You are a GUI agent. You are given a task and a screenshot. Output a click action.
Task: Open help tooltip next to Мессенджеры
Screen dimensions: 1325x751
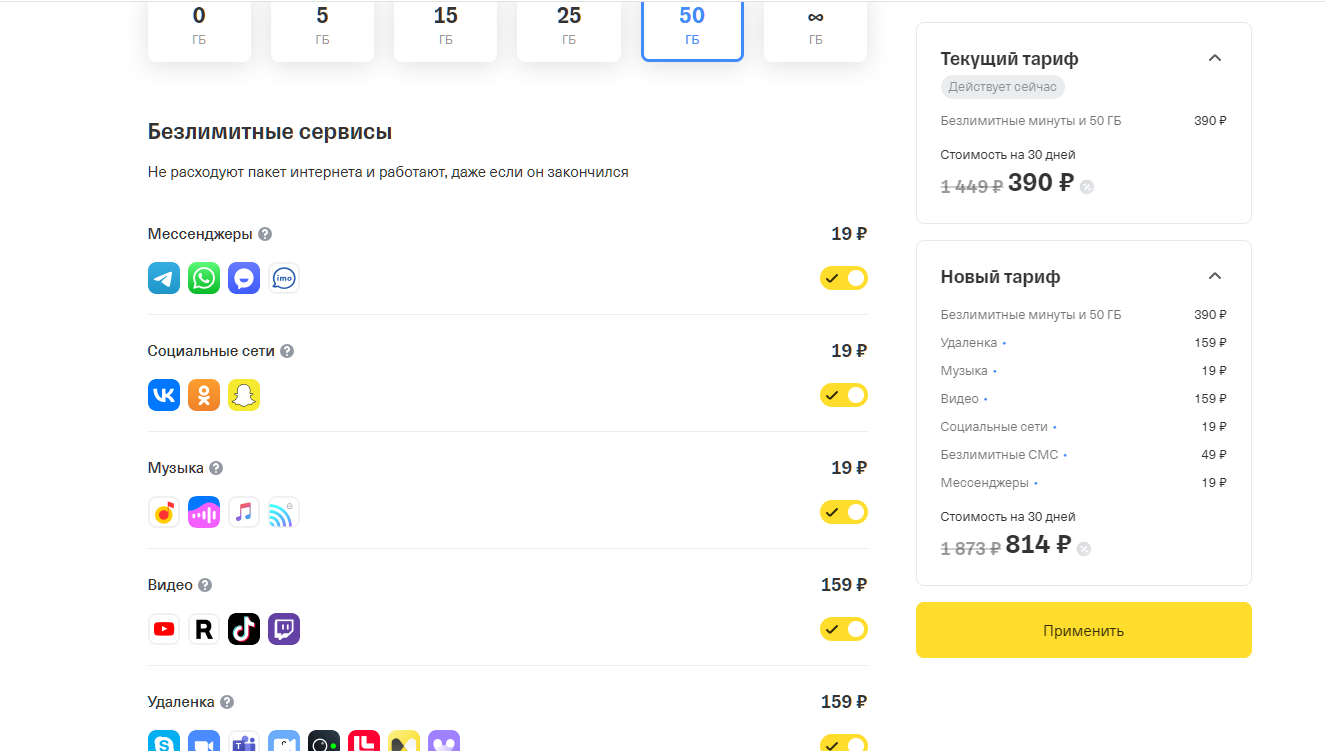tap(265, 234)
